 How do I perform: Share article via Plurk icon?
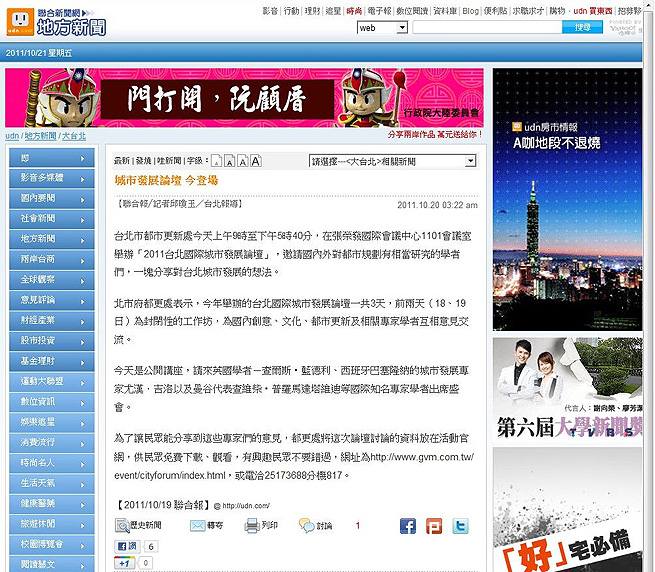434,525
